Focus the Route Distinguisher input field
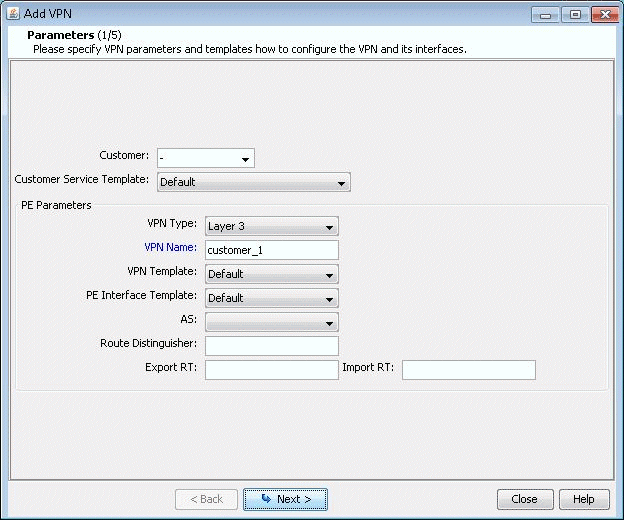 pyautogui.click(x=271, y=346)
